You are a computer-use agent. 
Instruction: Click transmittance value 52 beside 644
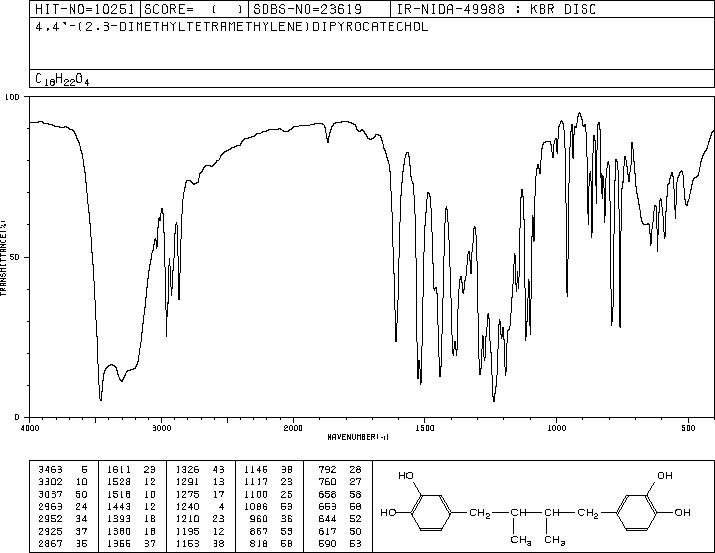[356, 519]
